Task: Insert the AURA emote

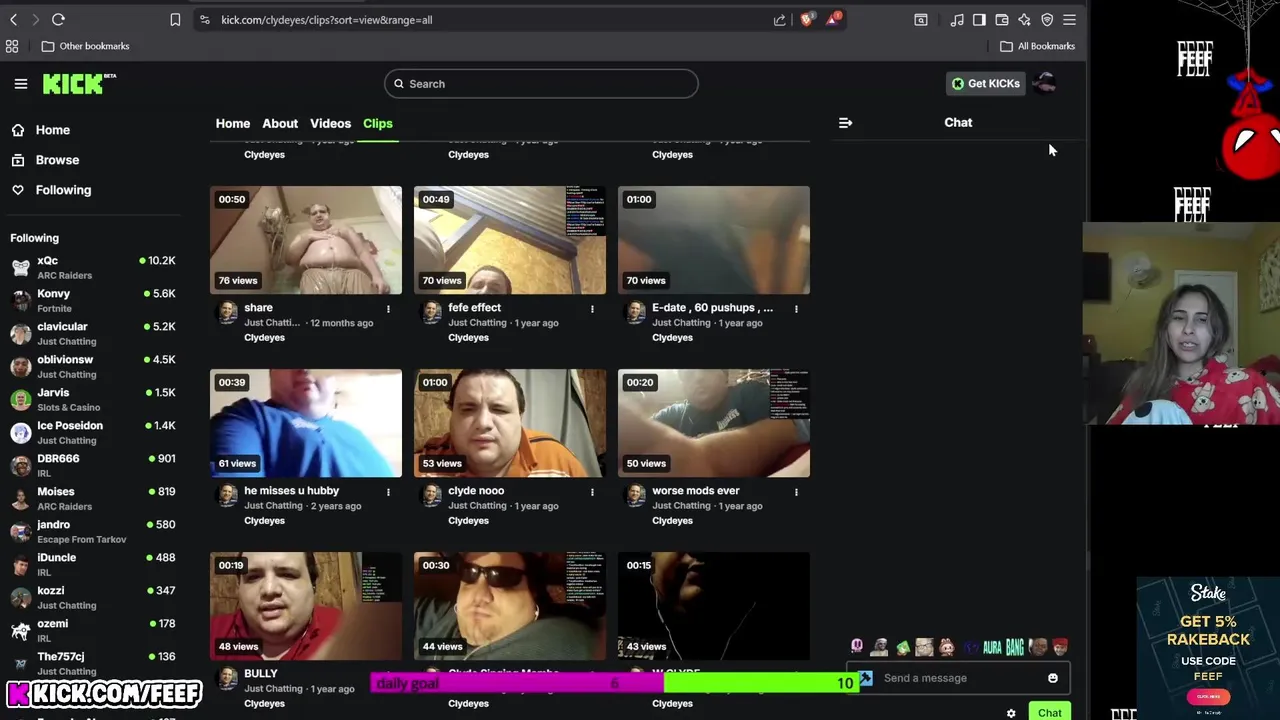Action: click(x=992, y=648)
